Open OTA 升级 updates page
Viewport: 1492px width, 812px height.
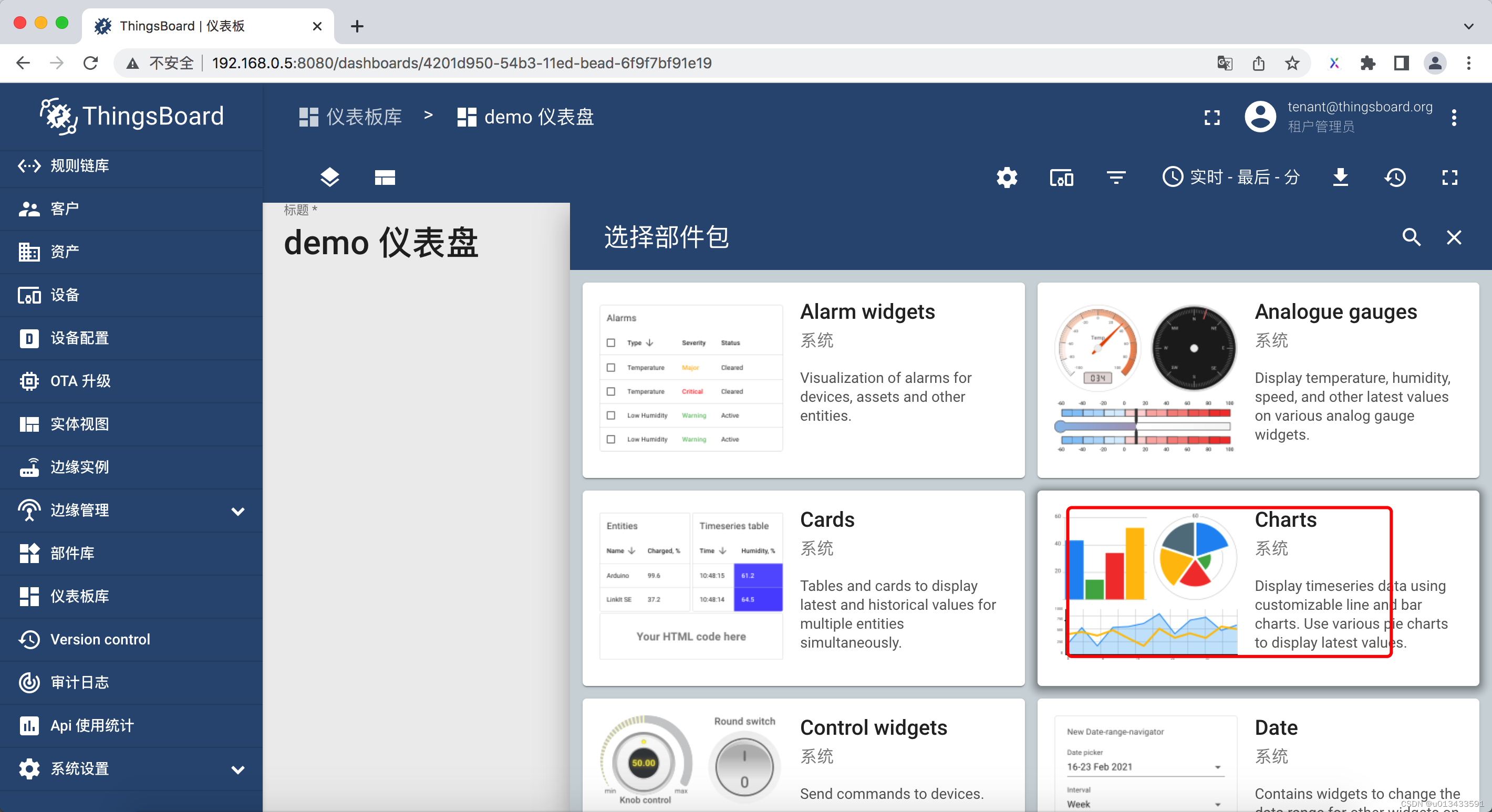click(x=131, y=380)
